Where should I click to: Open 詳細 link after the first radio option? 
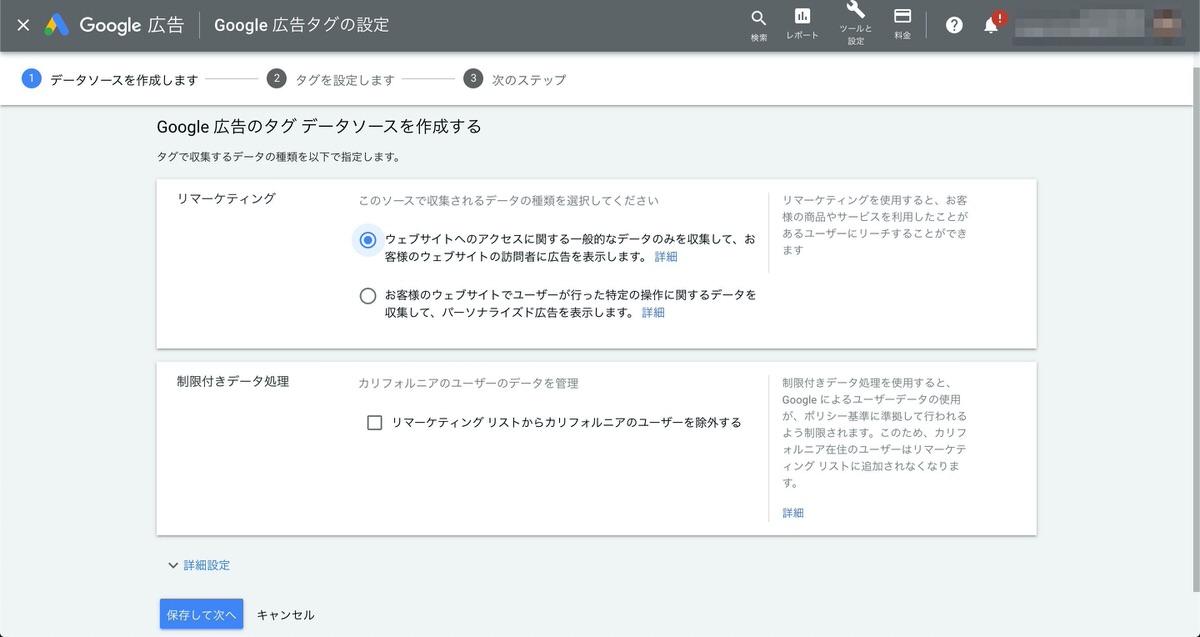[666, 257]
